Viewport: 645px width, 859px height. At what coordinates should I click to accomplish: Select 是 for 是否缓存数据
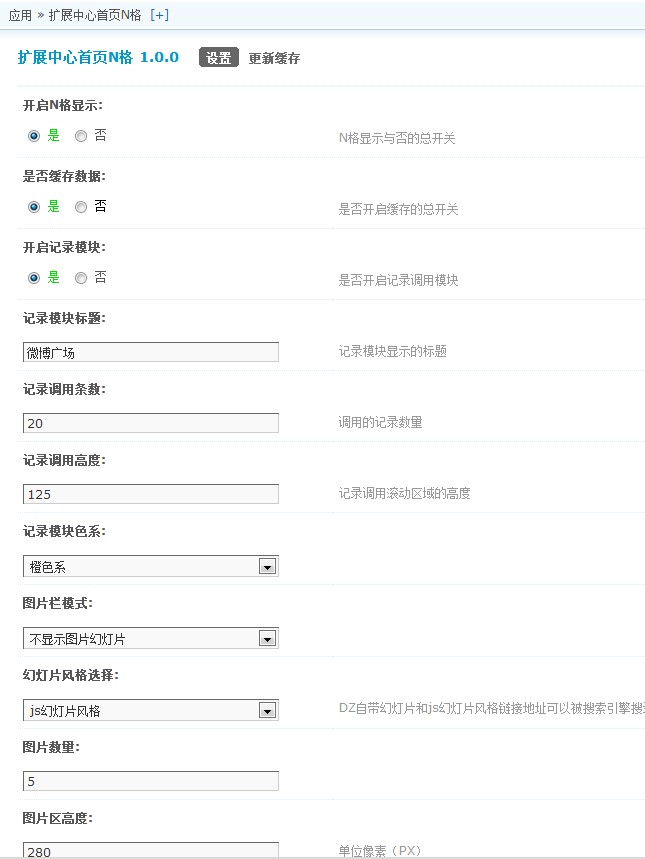pyautogui.click(x=34, y=207)
